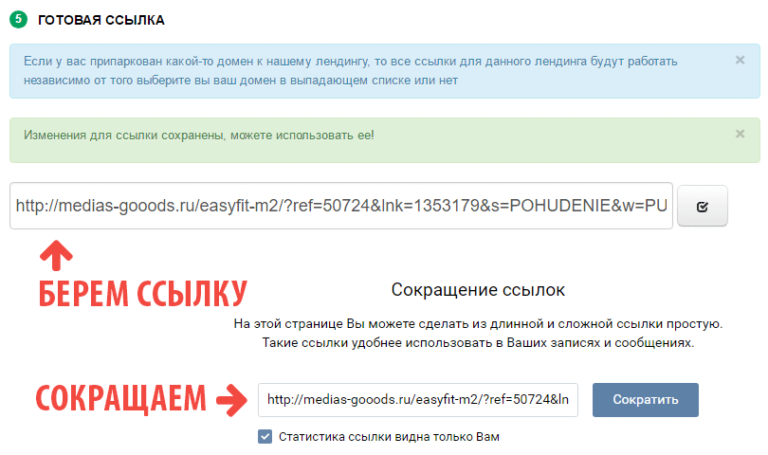Click the 'Сокращение ссылок' heading

click(x=478, y=290)
